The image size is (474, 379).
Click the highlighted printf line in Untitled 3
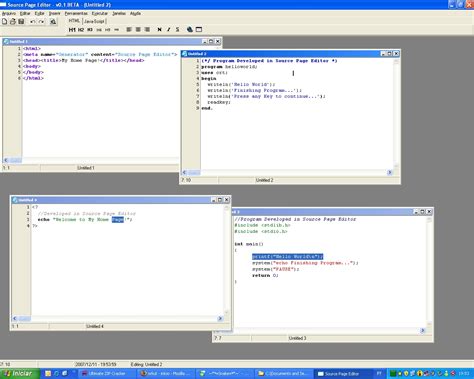tap(287, 256)
